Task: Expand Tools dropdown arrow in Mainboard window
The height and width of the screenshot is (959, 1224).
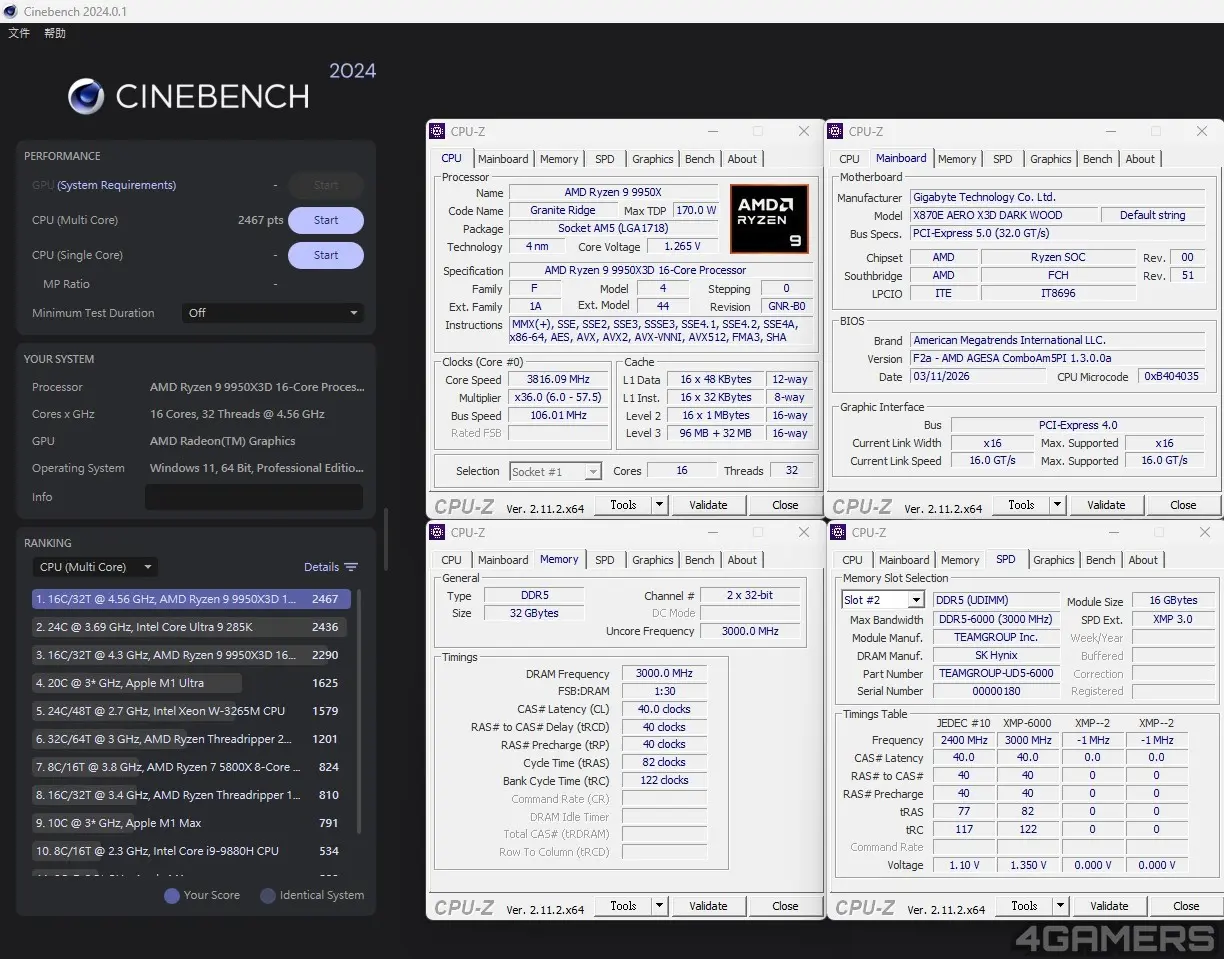Action: tap(1058, 505)
